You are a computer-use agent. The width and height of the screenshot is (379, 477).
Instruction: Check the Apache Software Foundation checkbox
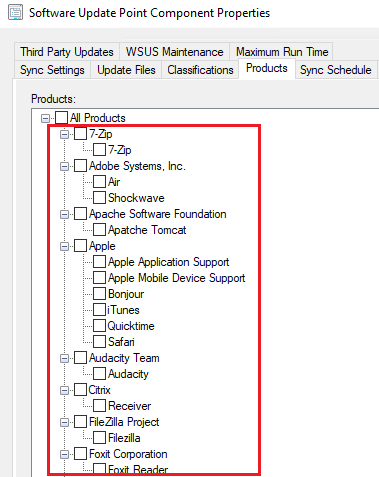(80, 214)
